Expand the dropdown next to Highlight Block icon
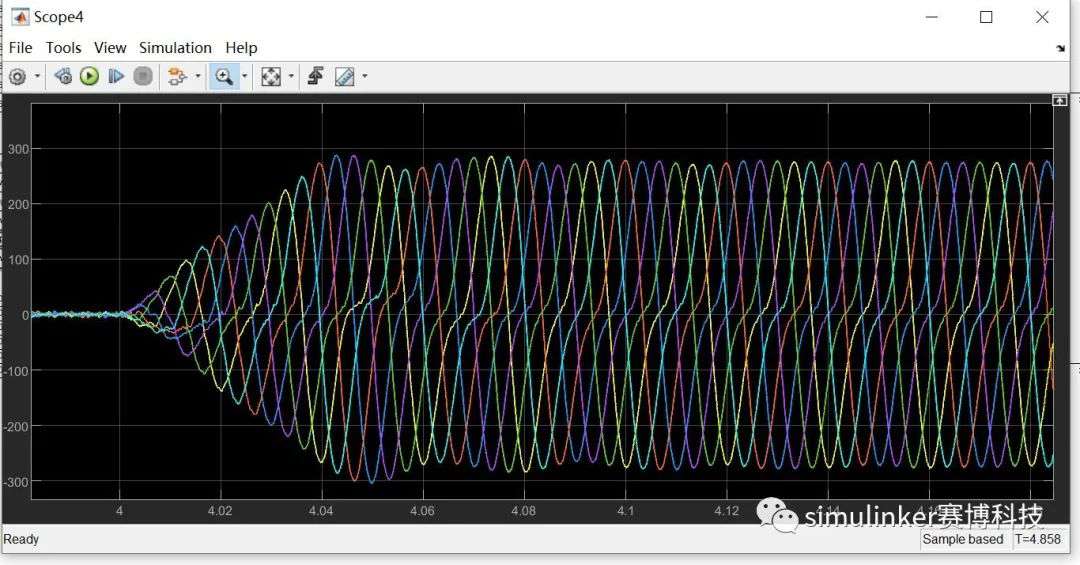 [198, 76]
